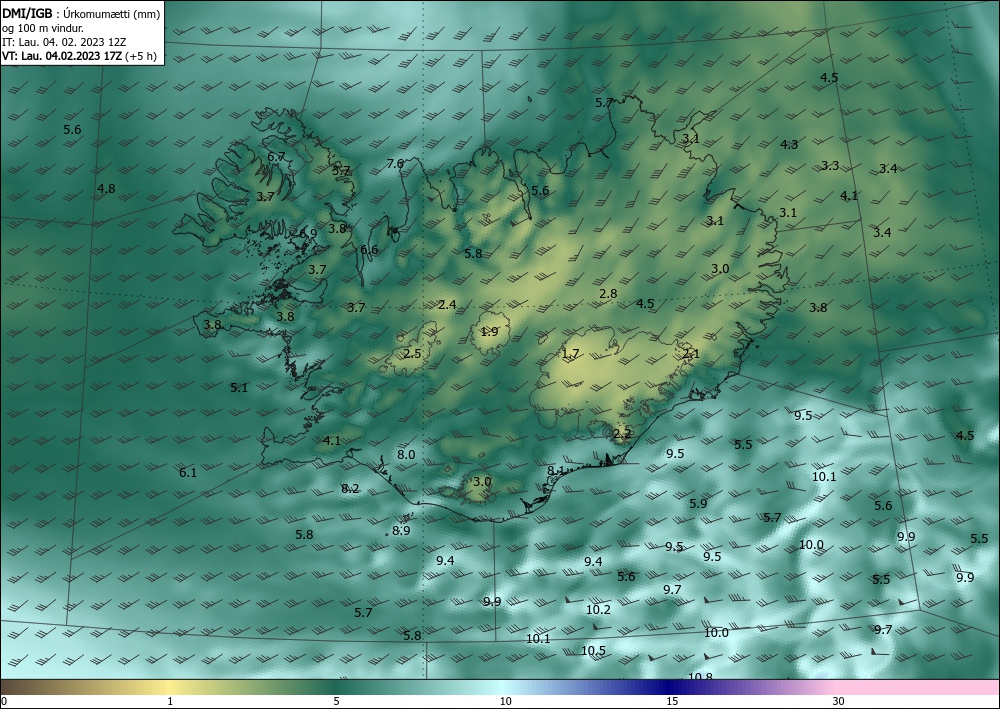The image size is (1000, 709).
Task: Click the 7.6 precipitable water value
Action: point(395,164)
